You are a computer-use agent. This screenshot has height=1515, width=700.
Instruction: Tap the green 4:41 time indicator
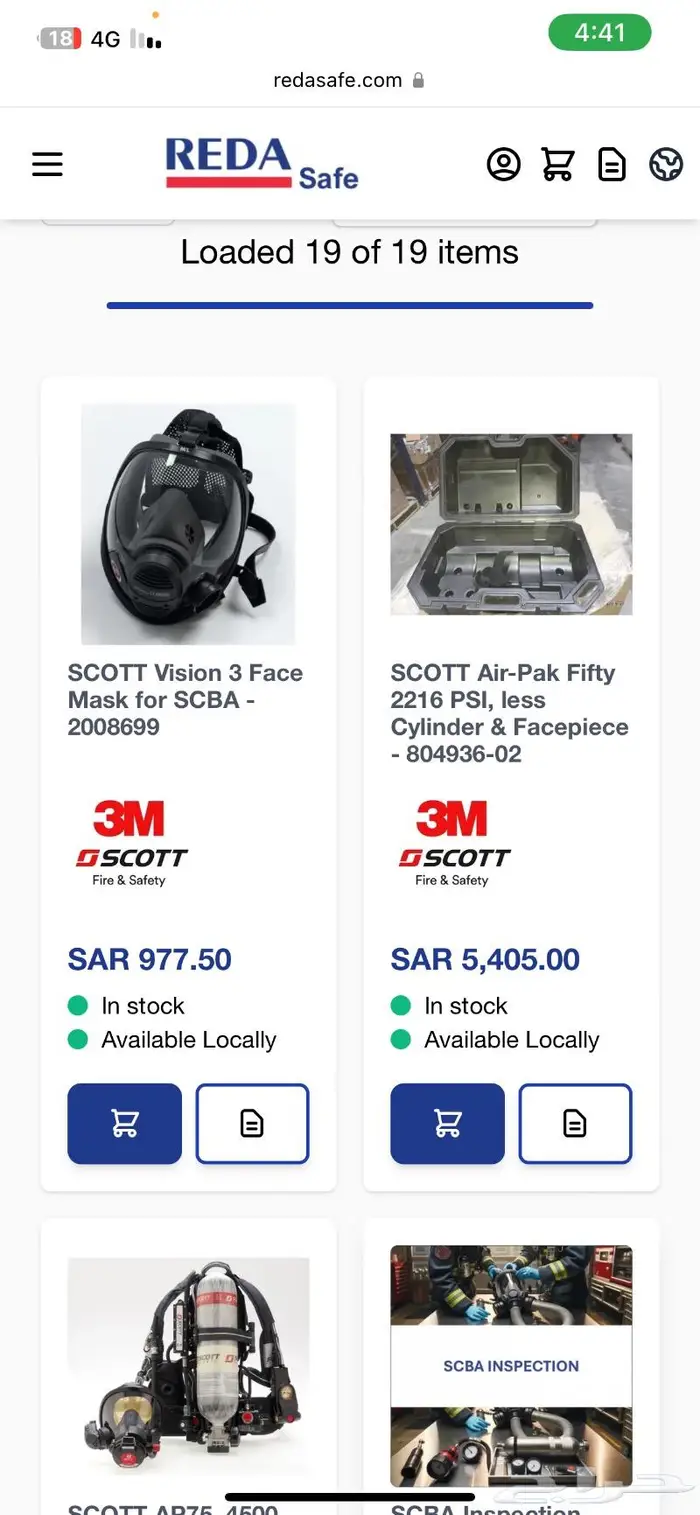click(599, 33)
